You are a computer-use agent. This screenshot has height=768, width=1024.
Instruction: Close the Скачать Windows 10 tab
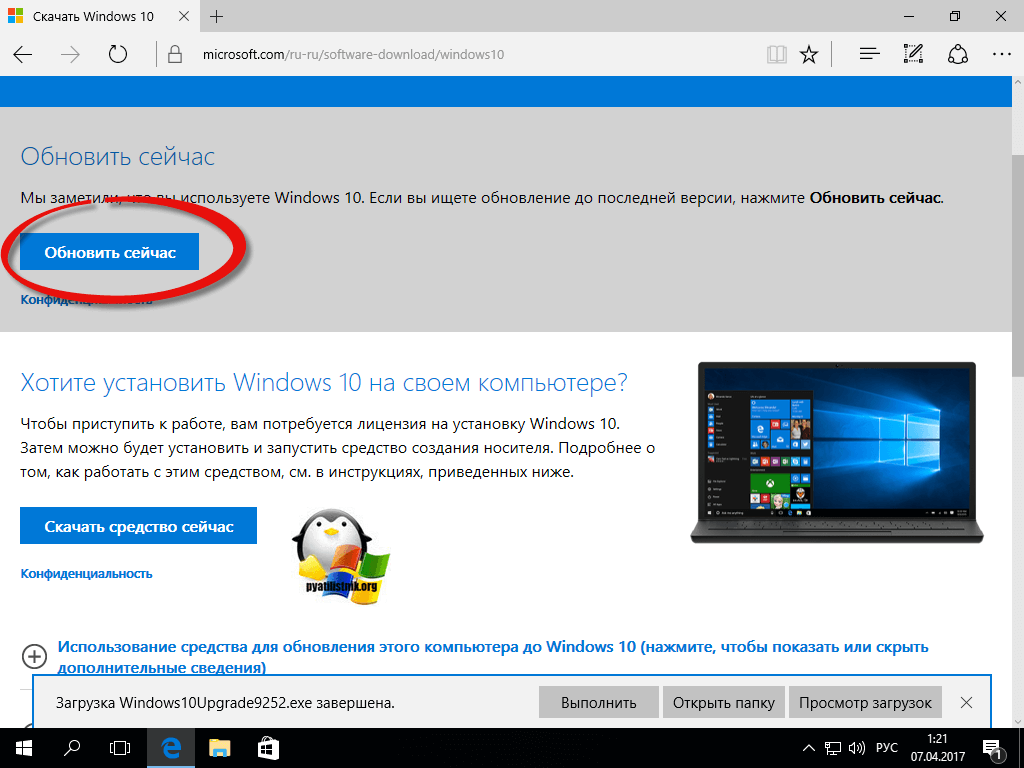184,17
